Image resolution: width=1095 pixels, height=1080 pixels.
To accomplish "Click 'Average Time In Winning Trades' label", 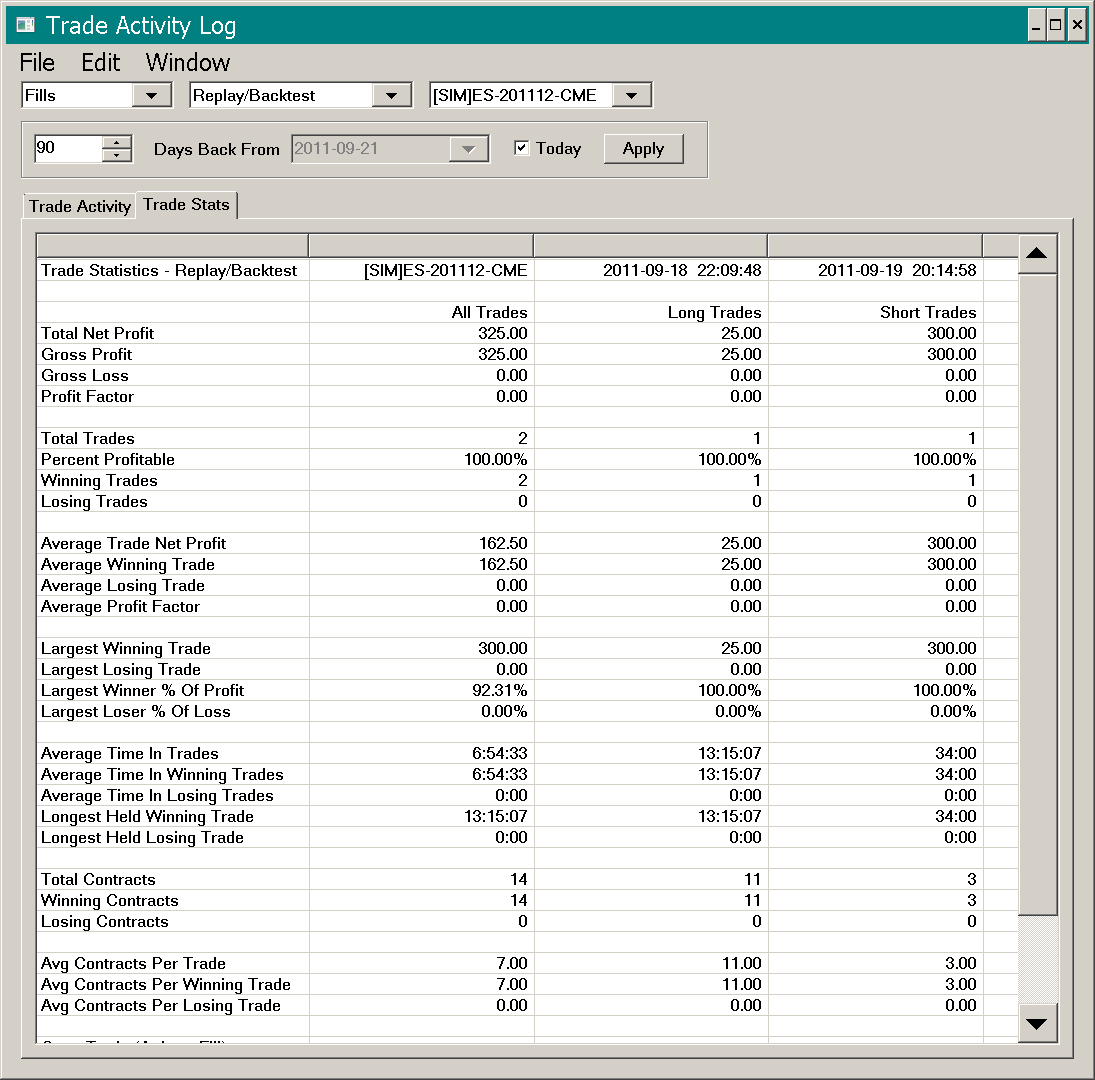I will [162, 774].
